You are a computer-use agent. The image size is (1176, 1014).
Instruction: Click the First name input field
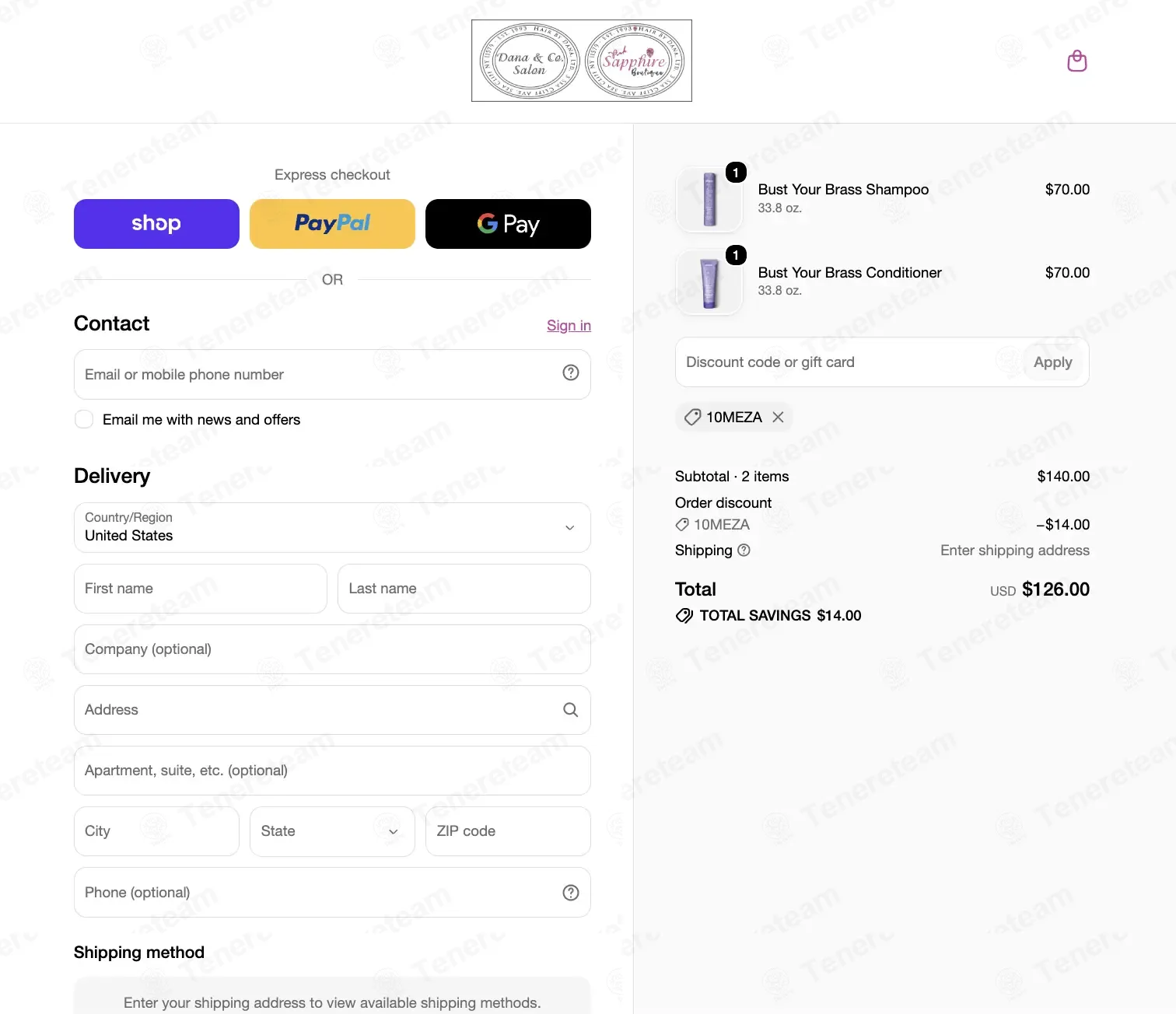pos(200,589)
